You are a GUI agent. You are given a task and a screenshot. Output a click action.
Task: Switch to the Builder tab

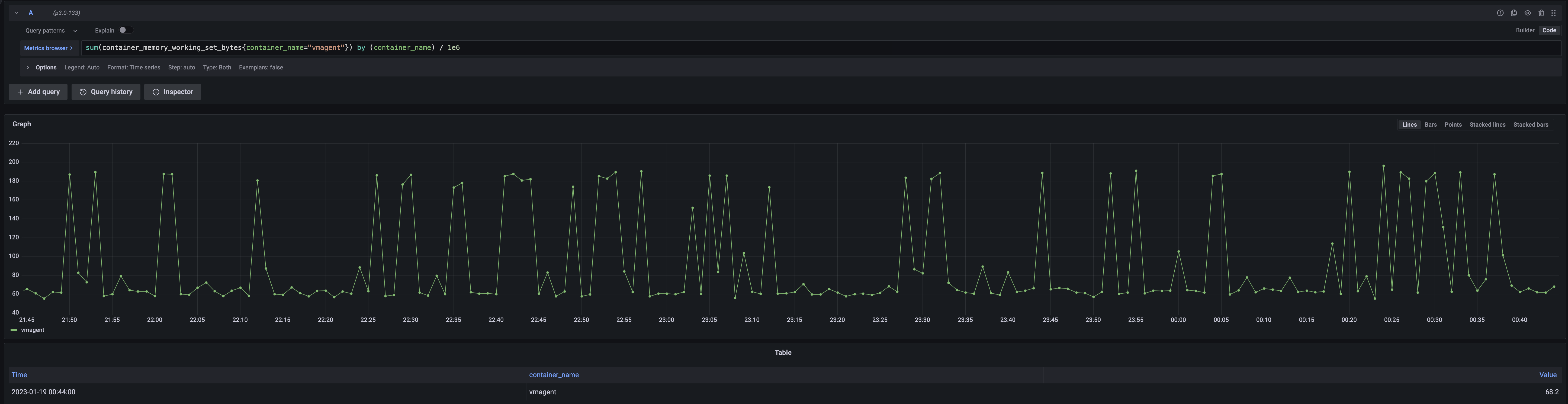tap(1525, 30)
